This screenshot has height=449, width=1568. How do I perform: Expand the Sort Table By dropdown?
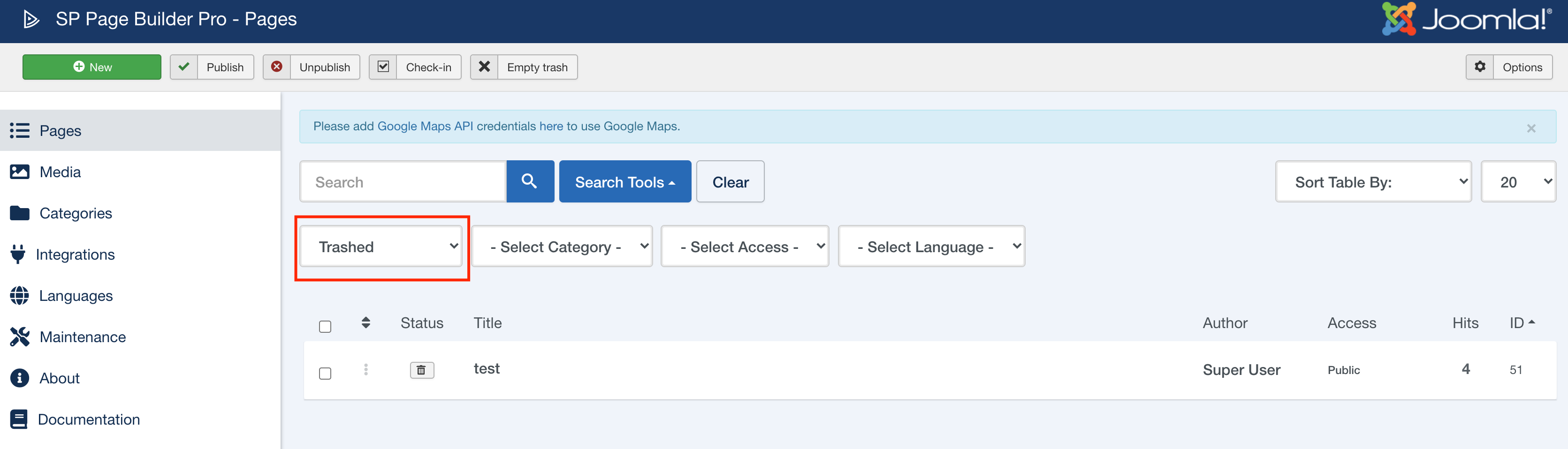click(1373, 182)
